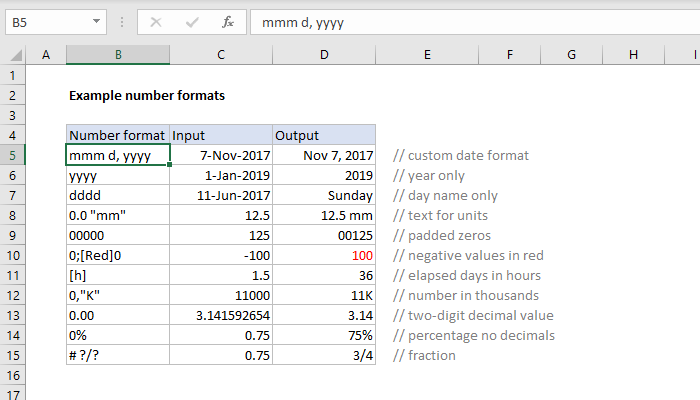Select the cell with '11-Jun-2017'
Viewport: 700px width, 400px height.
(x=221, y=195)
